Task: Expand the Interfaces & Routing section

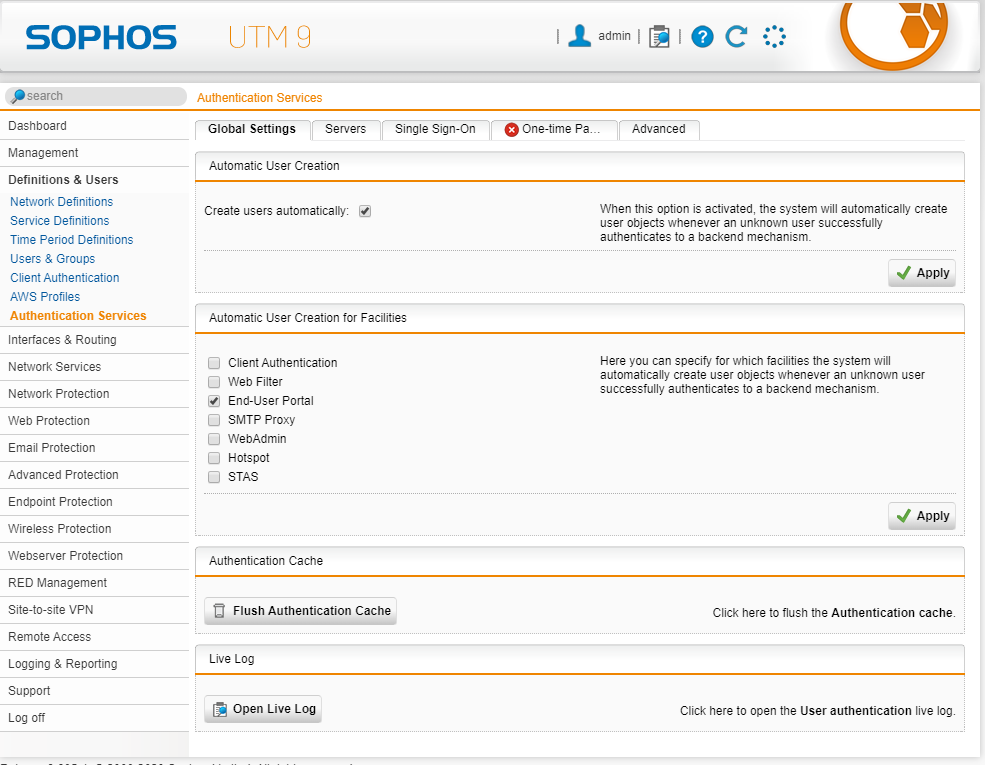Action: tap(62, 340)
